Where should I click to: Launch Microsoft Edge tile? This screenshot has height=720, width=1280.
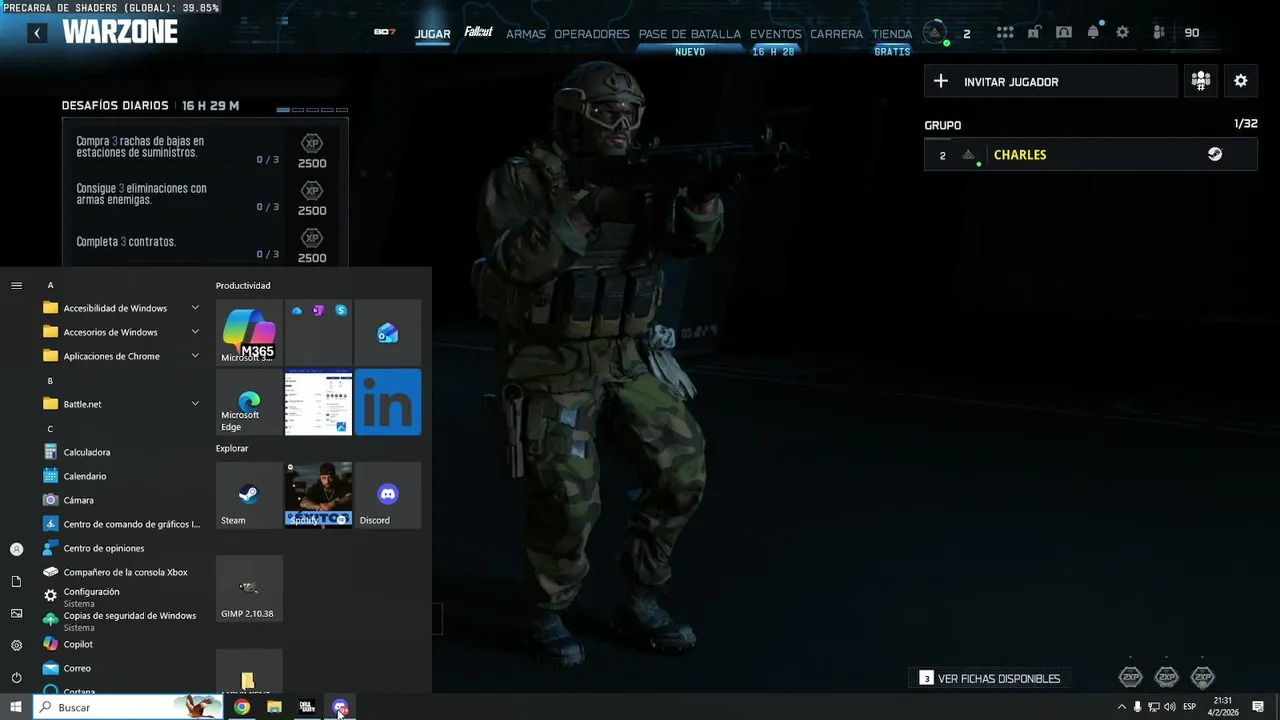[249, 402]
